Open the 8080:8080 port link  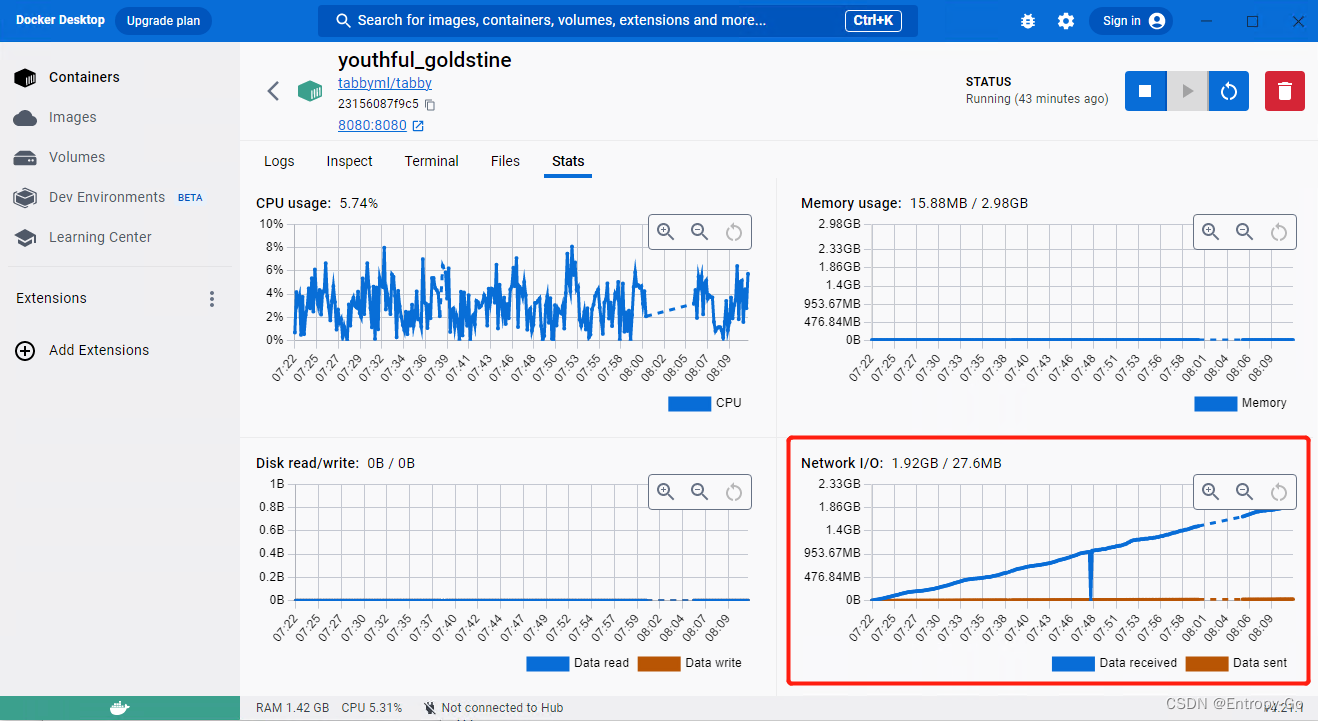(x=374, y=125)
